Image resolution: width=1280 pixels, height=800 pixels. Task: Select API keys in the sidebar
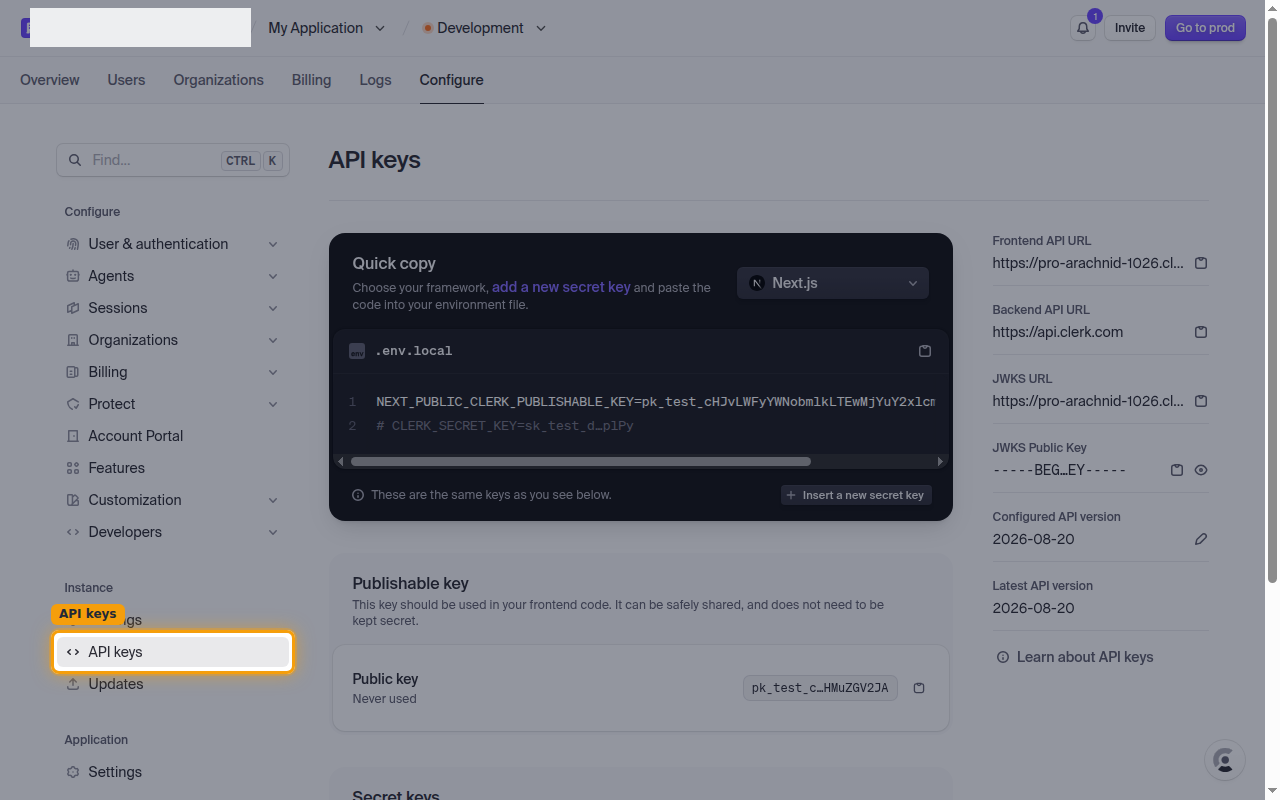click(x=172, y=652)
